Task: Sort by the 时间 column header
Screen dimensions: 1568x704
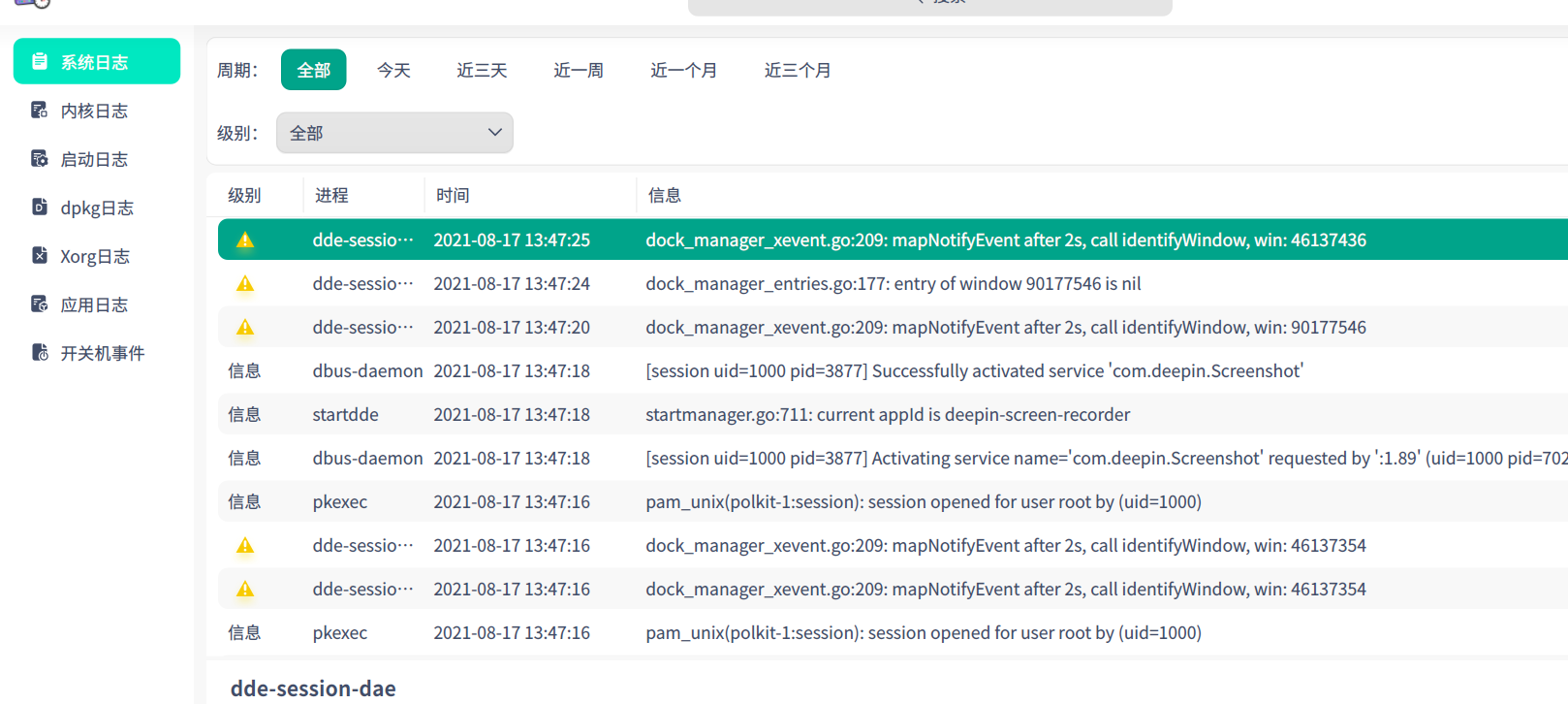Action: (x=453, y=195)
